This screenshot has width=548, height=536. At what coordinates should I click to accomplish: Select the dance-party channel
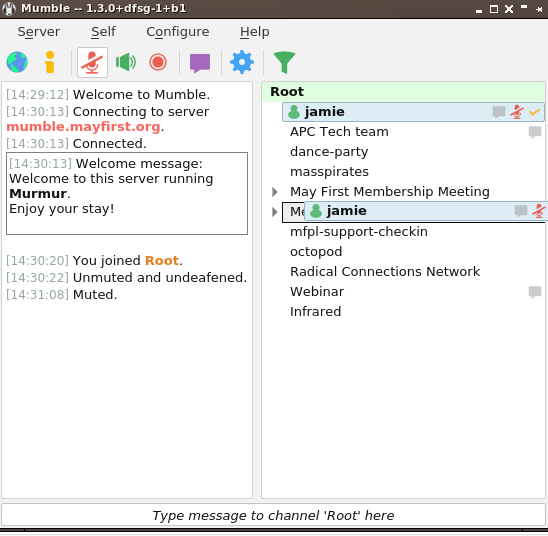point(329,152)
